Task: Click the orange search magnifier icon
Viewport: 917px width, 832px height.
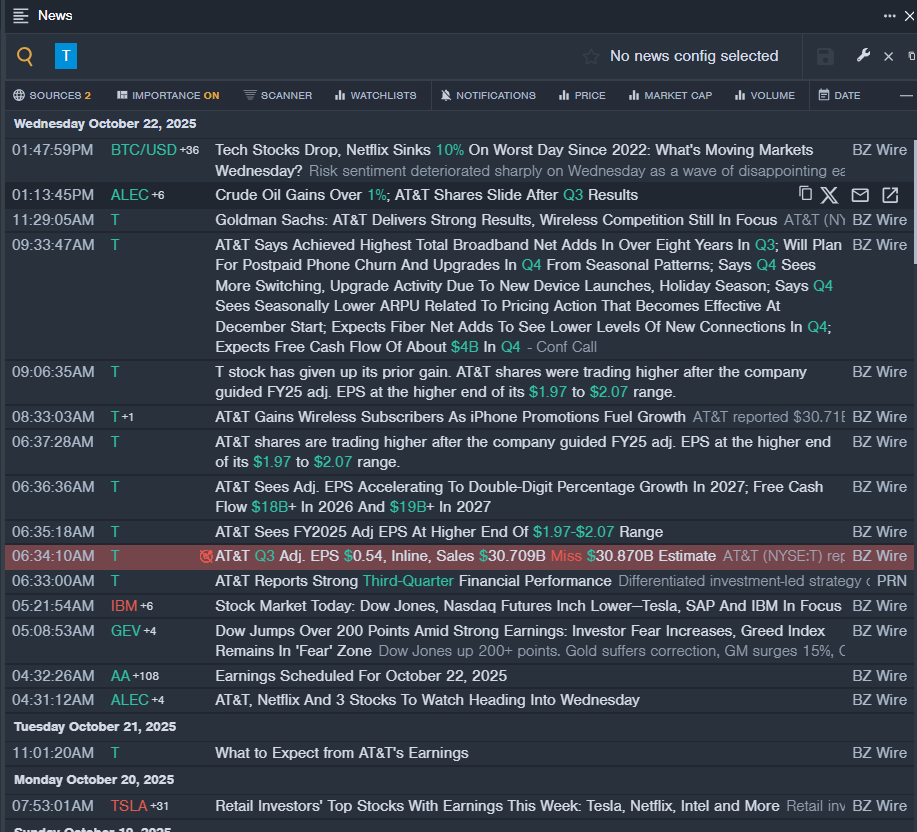Action: point(25,56)
